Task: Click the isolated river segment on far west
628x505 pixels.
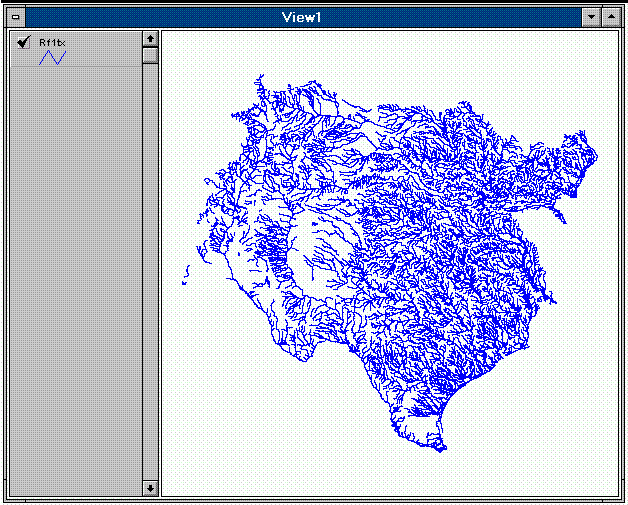Action: click(186, 276)
